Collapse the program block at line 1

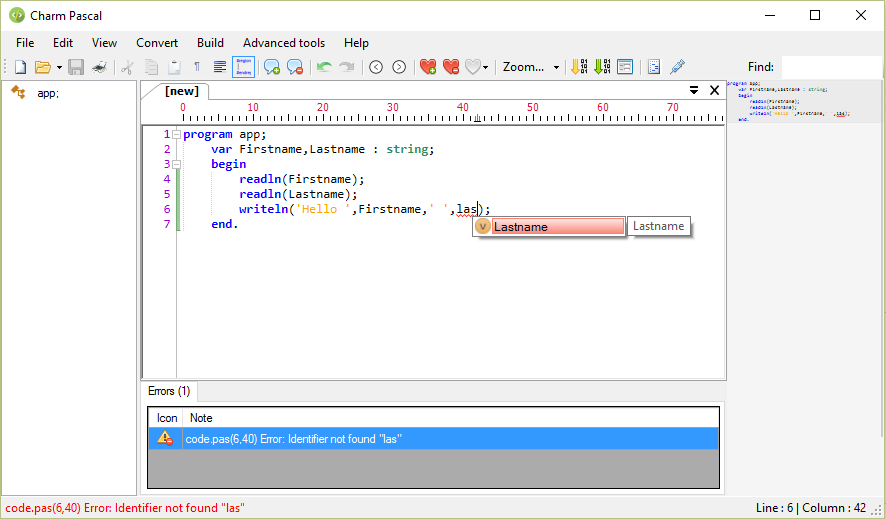(x=176, y=134)
